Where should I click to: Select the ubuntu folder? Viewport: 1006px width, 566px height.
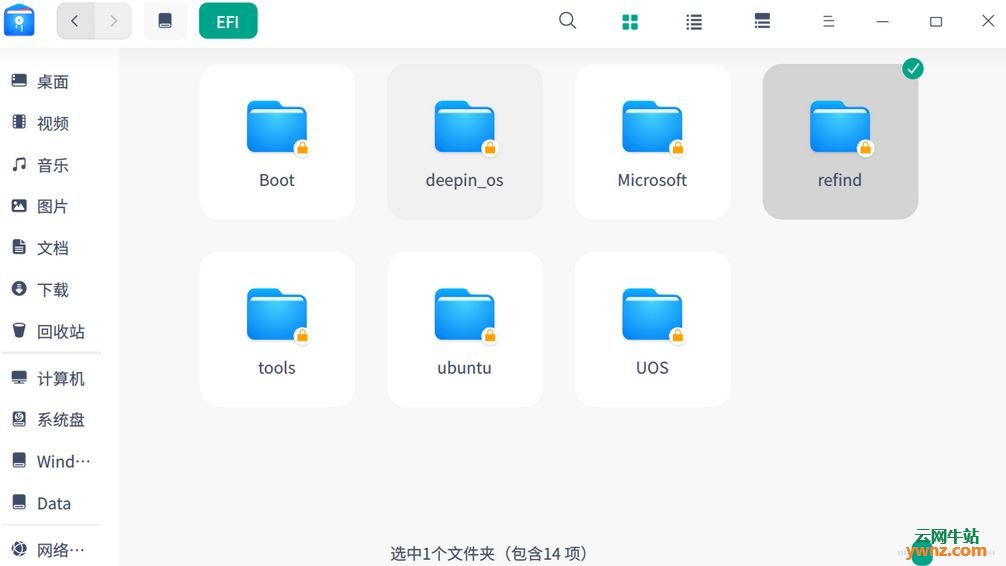(x=465, y=329)
